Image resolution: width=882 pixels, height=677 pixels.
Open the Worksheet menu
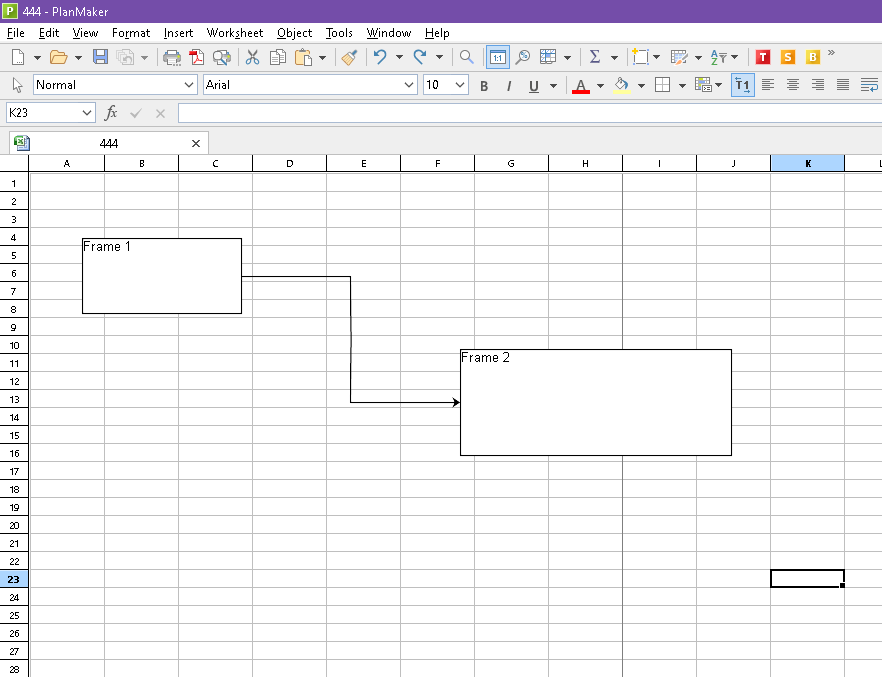pyautogui.click(x=235, y=33)
